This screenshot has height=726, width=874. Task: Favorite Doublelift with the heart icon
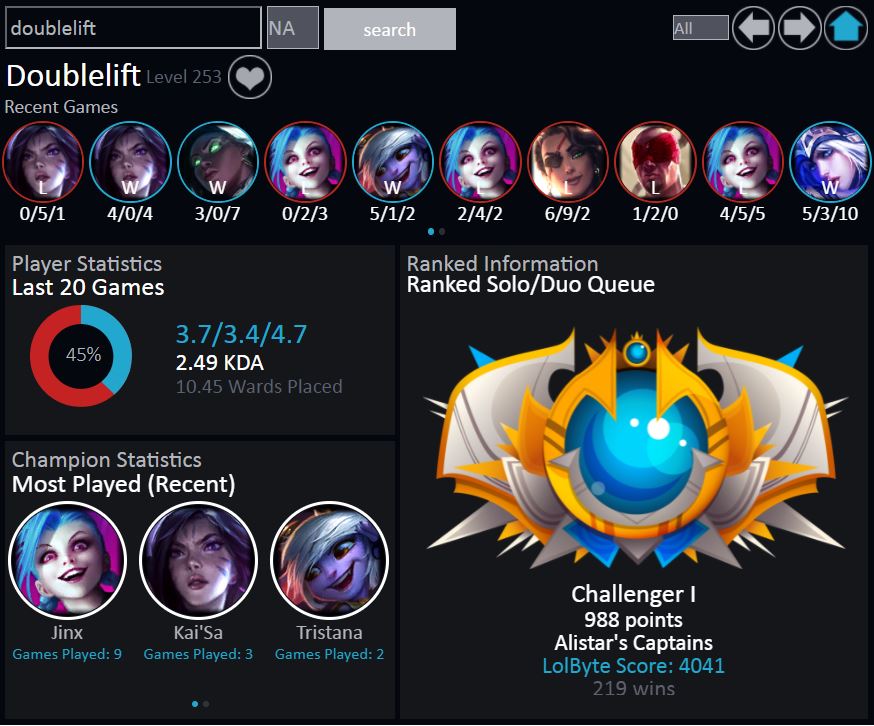(250, 78)
